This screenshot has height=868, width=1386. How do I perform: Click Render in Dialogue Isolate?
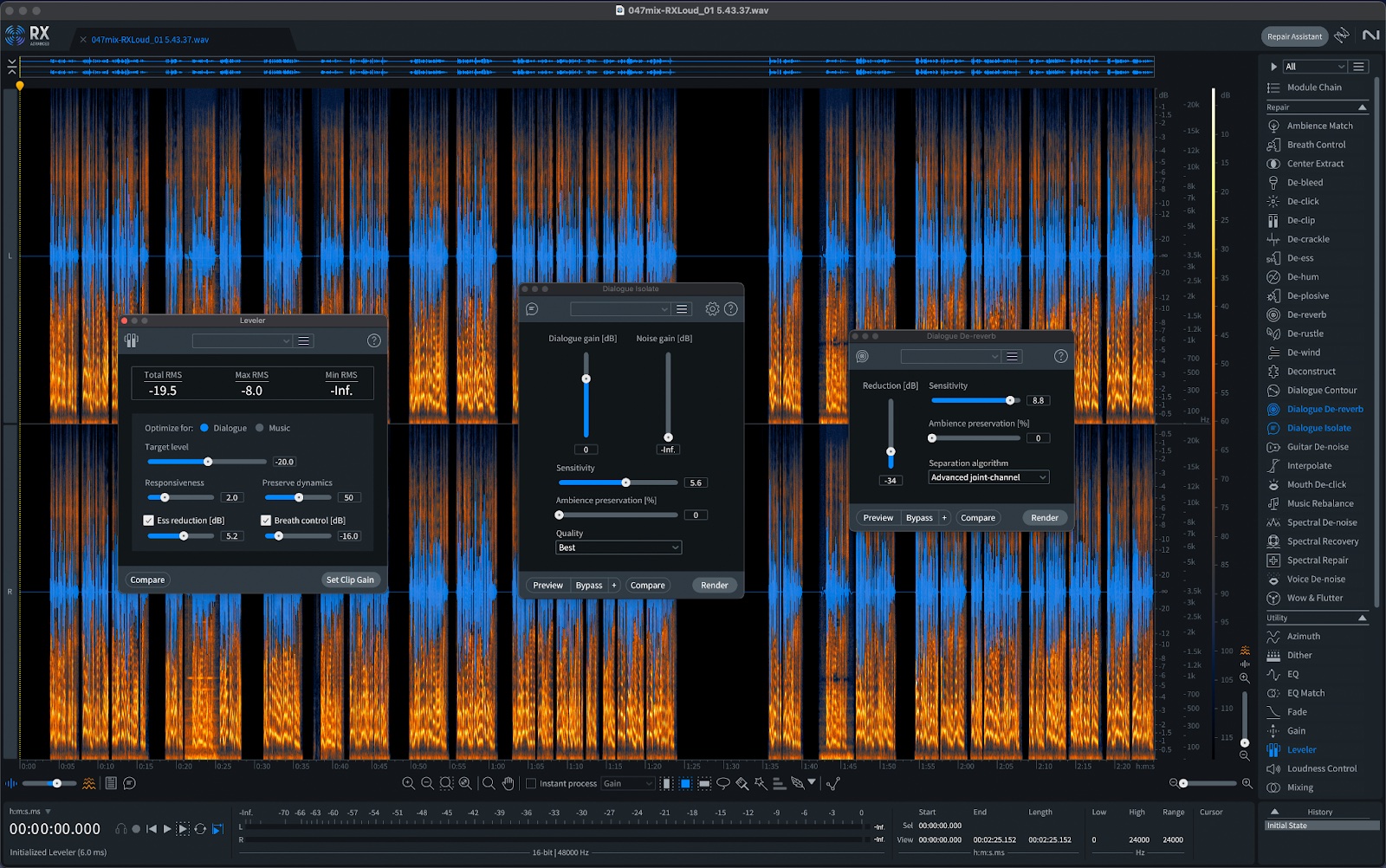(715, 586)
